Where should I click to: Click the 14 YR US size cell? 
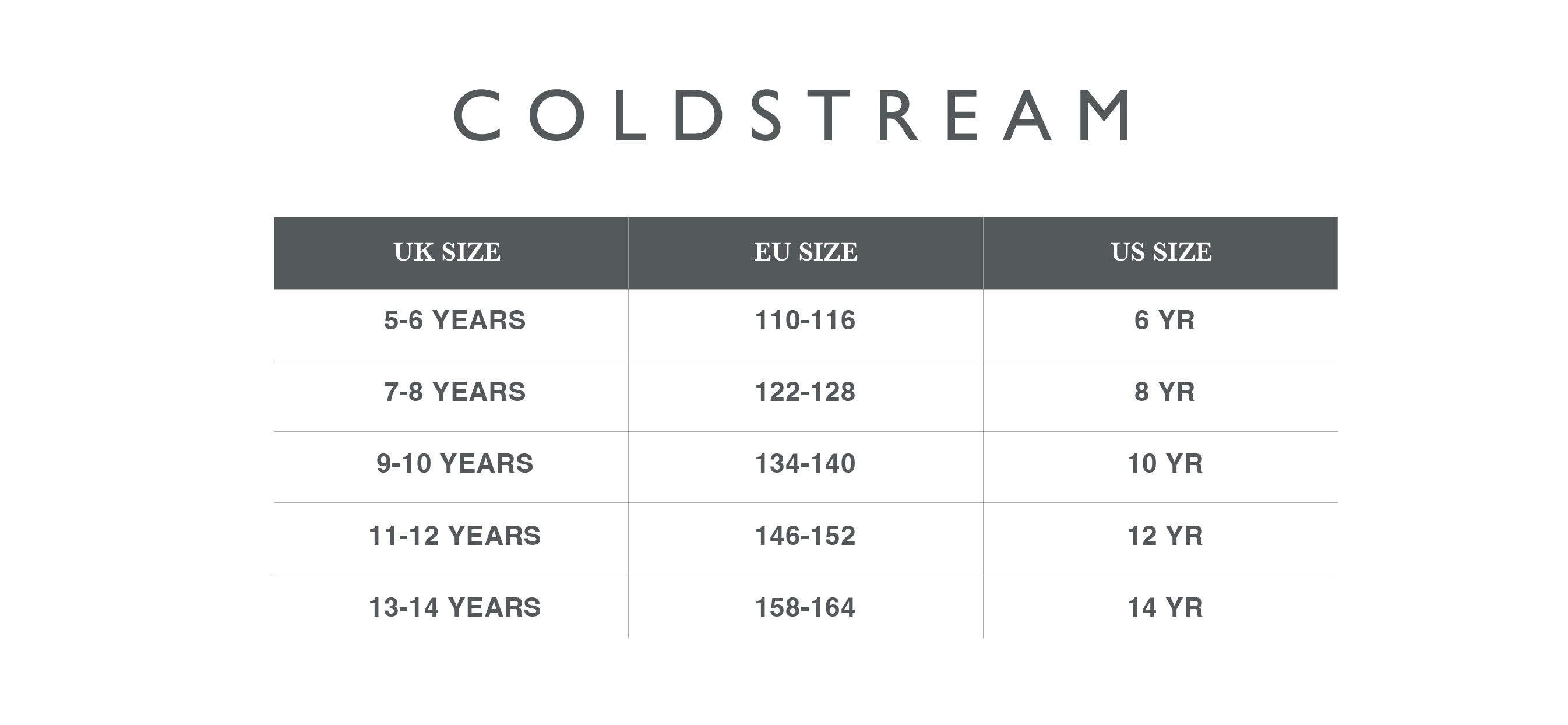point(1165,607)
